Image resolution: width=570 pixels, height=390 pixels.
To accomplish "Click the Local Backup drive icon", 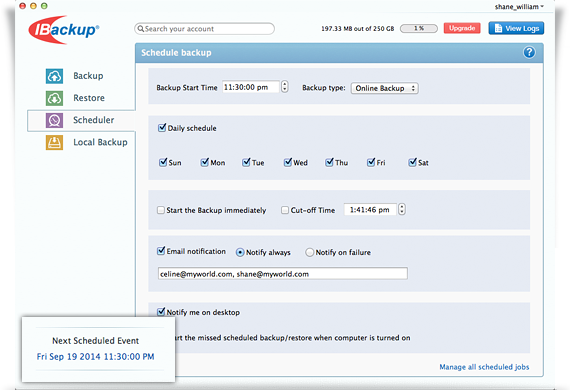I will tap(54, 142).
